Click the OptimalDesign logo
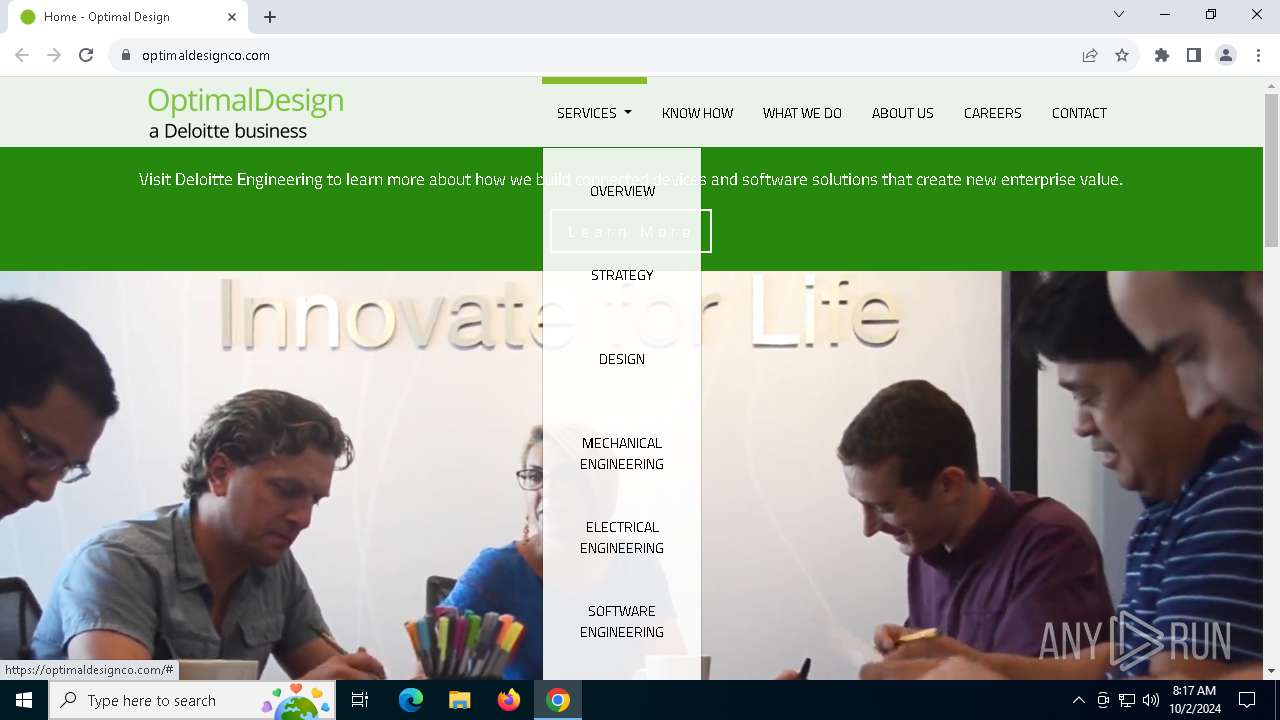 (245, 113)
